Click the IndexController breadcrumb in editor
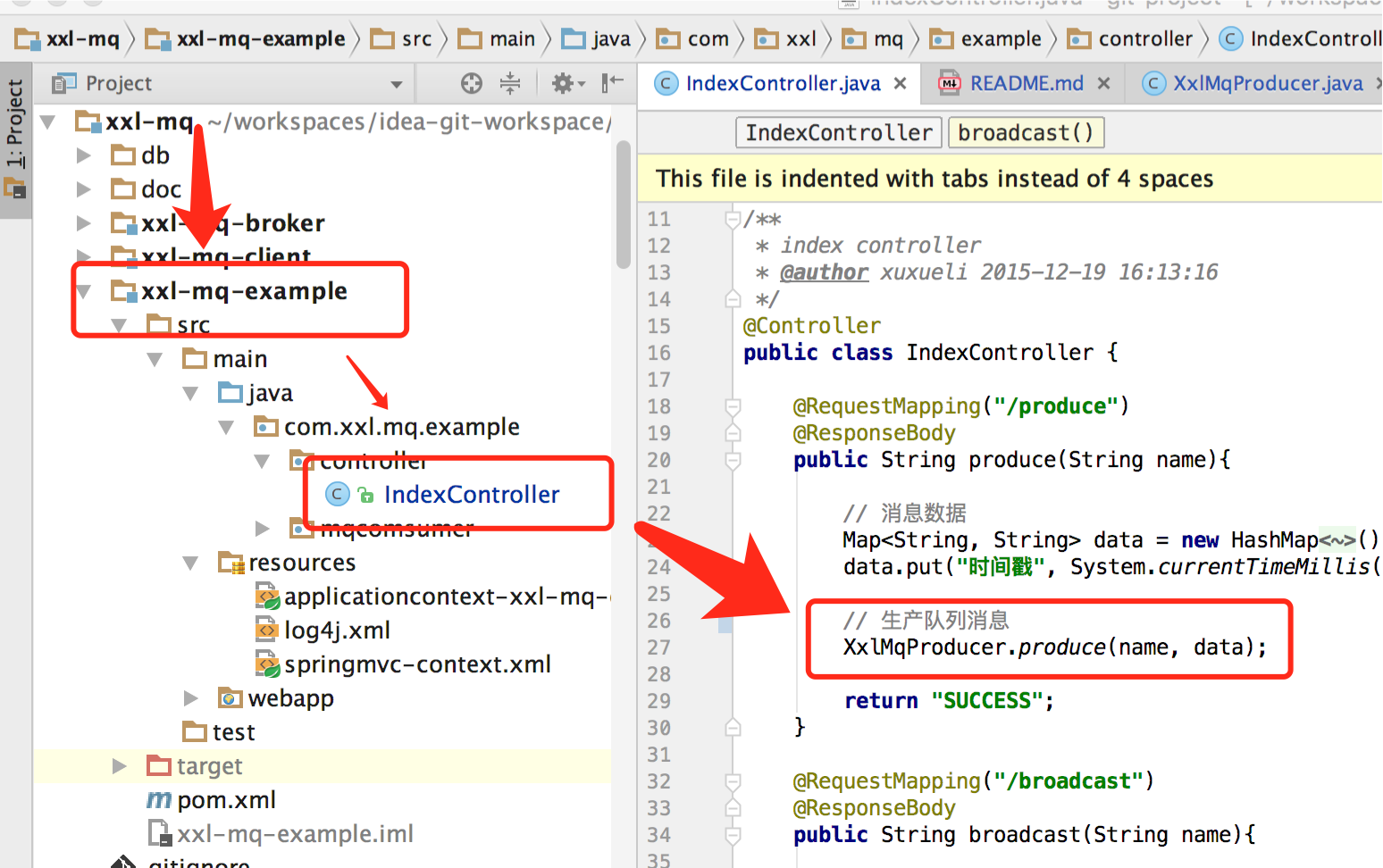1383x868 pixels. [x=839, y=133]
